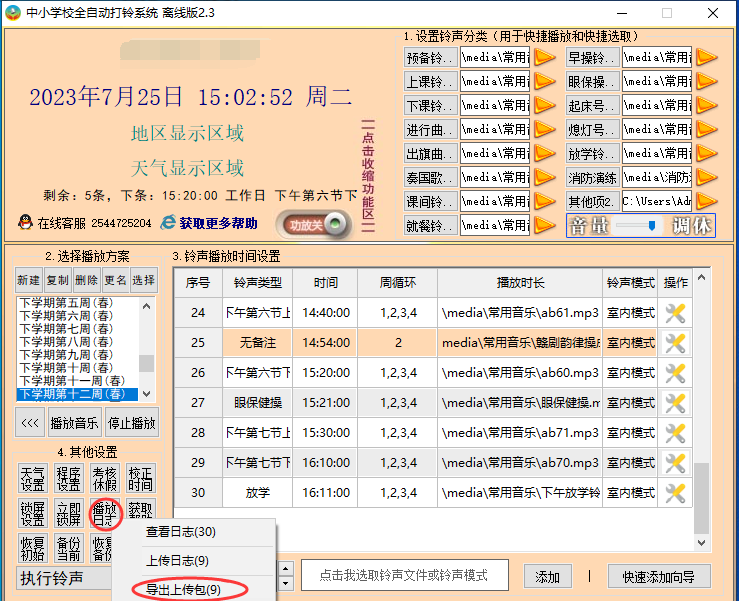Open tools icon for row 30 放学
This screenshot has height=601, width=739.
[x=676, y=493]
